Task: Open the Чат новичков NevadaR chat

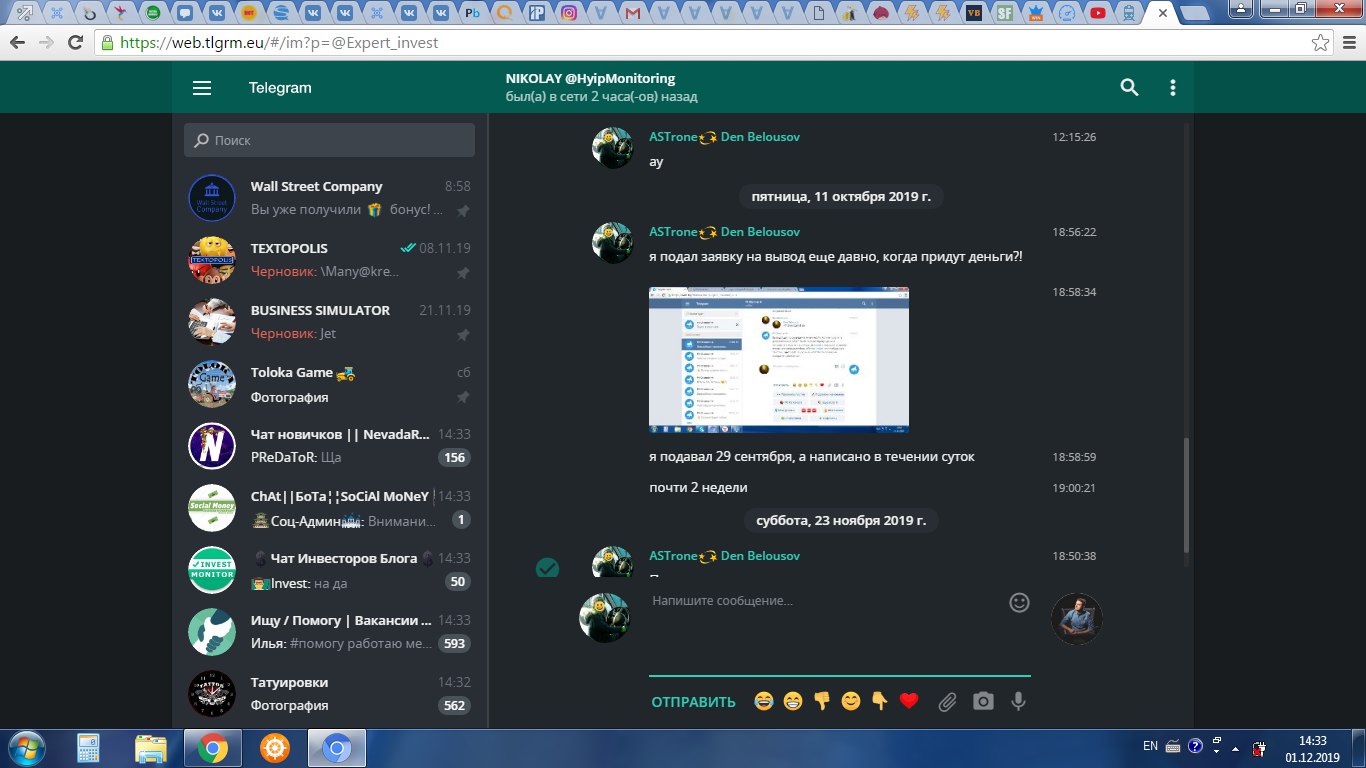Action: [x=329, y=447]
